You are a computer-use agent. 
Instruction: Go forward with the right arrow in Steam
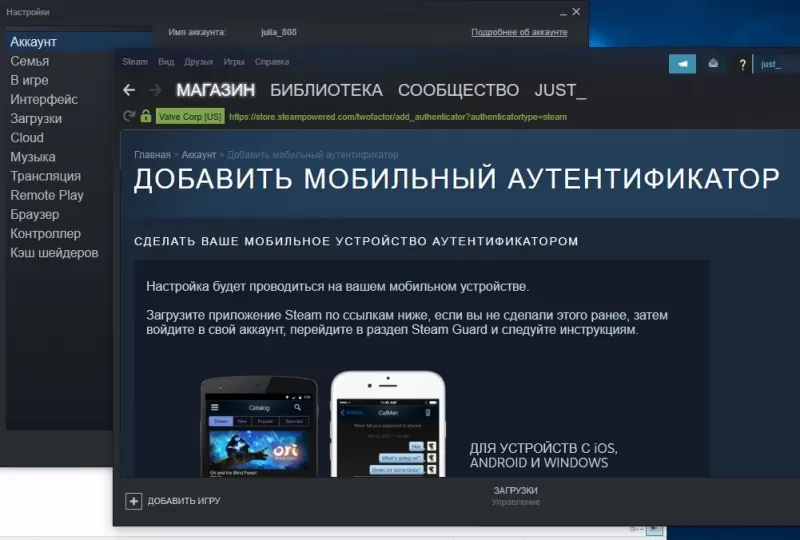coord(156,90)
